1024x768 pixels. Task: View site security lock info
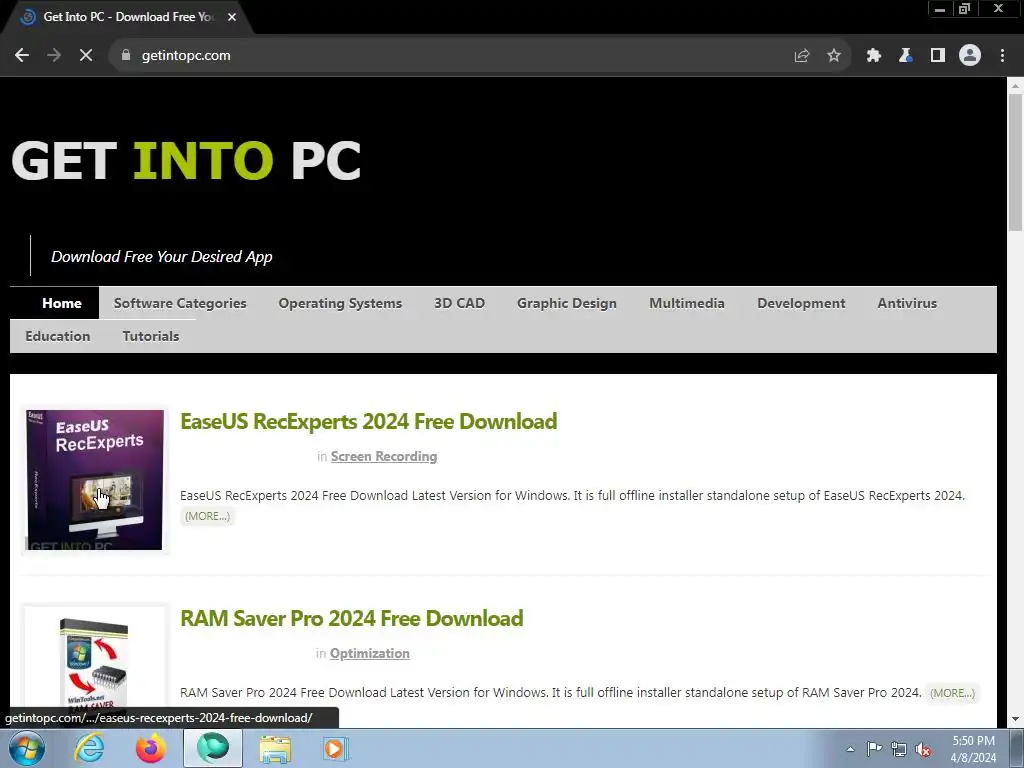click(x=125, y=56)
